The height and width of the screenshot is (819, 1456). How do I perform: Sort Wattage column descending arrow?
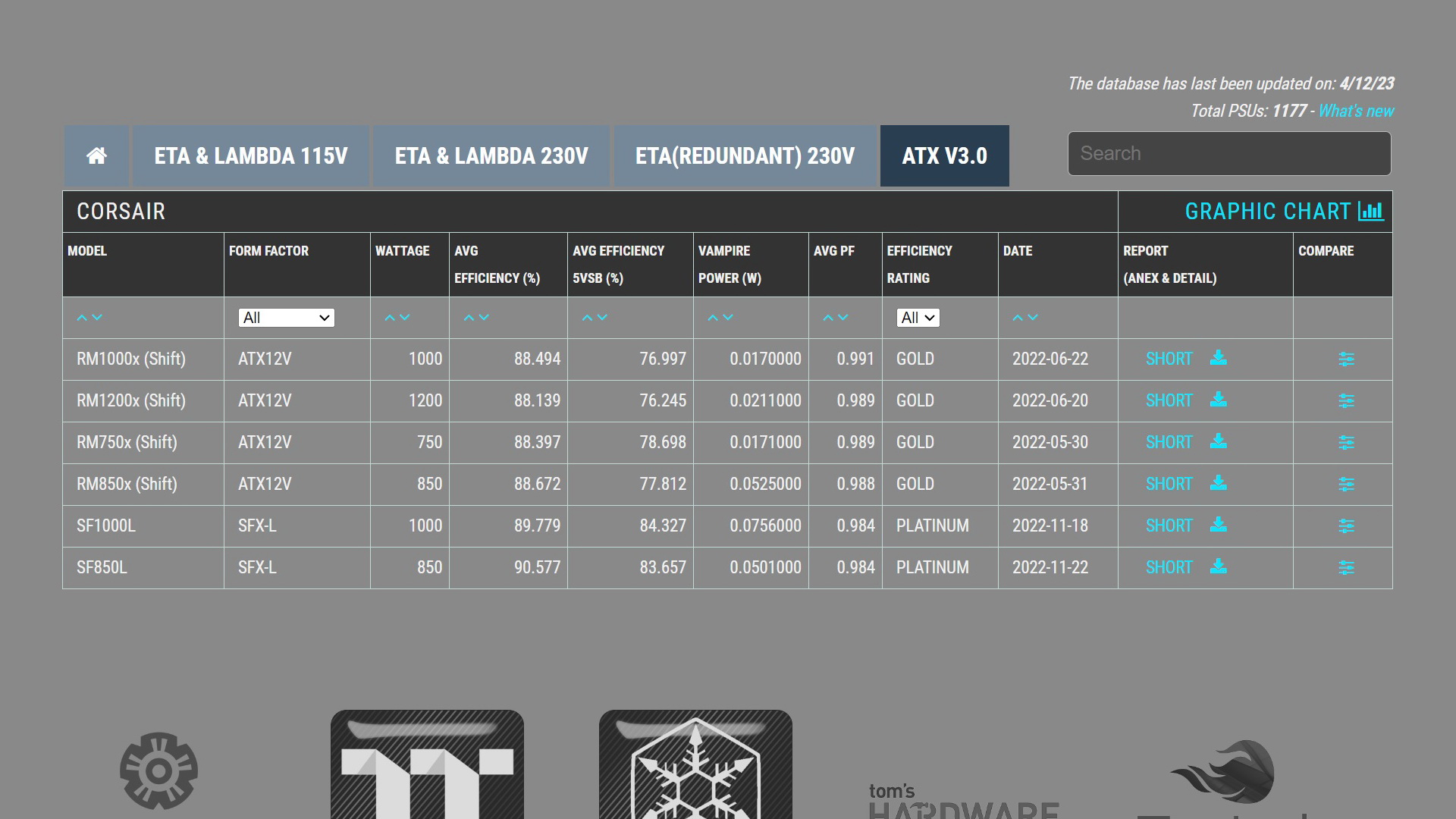[405, 318]
